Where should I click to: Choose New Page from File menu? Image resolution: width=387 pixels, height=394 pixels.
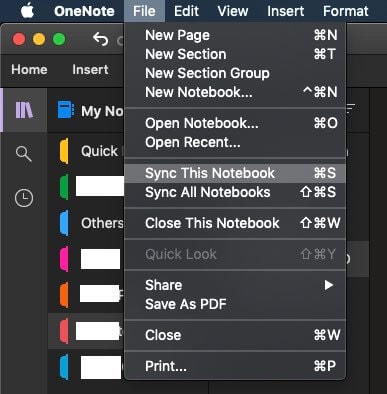coord(235,35)
